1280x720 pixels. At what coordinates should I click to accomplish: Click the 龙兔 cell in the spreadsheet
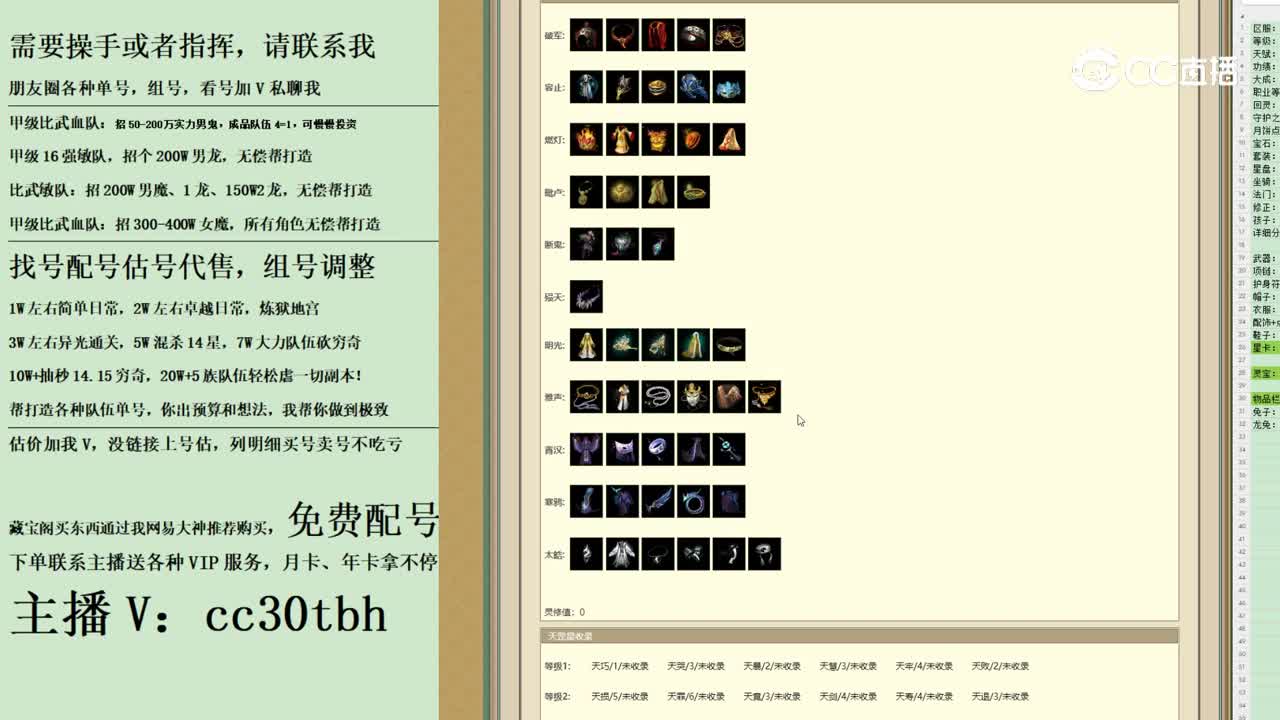point(1265,424)
